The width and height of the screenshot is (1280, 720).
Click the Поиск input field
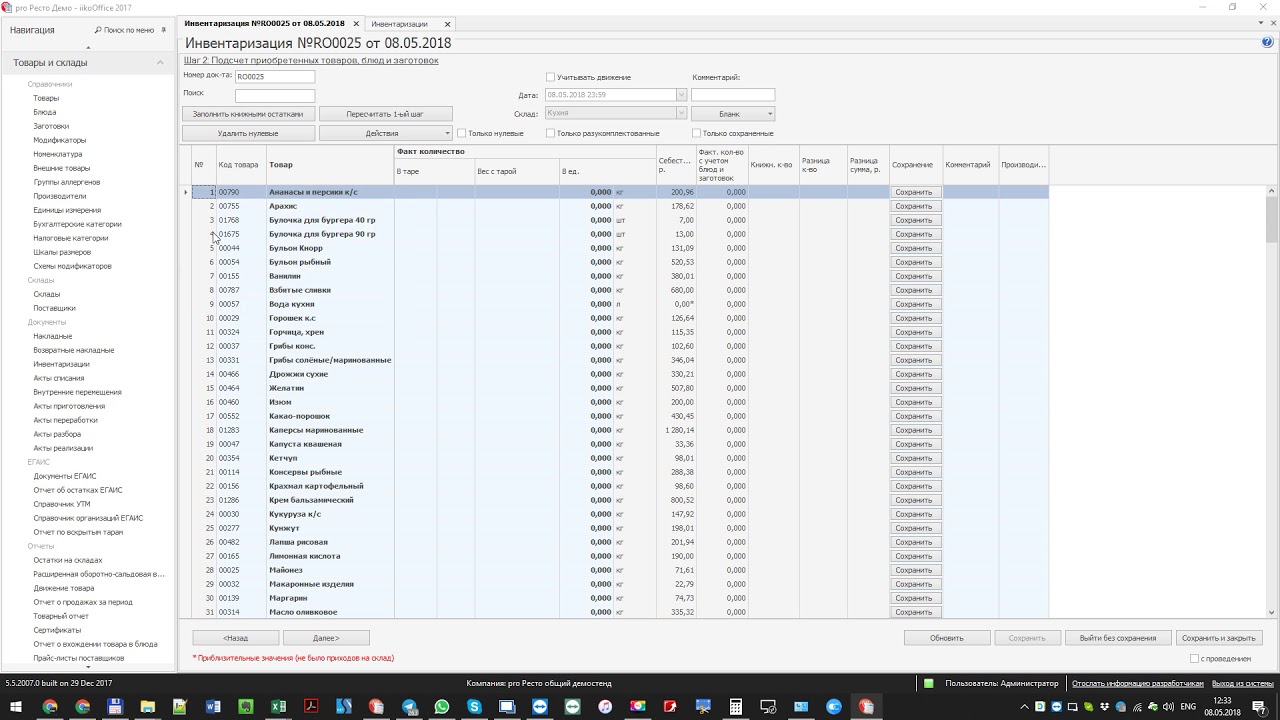(x=275, y=96)
